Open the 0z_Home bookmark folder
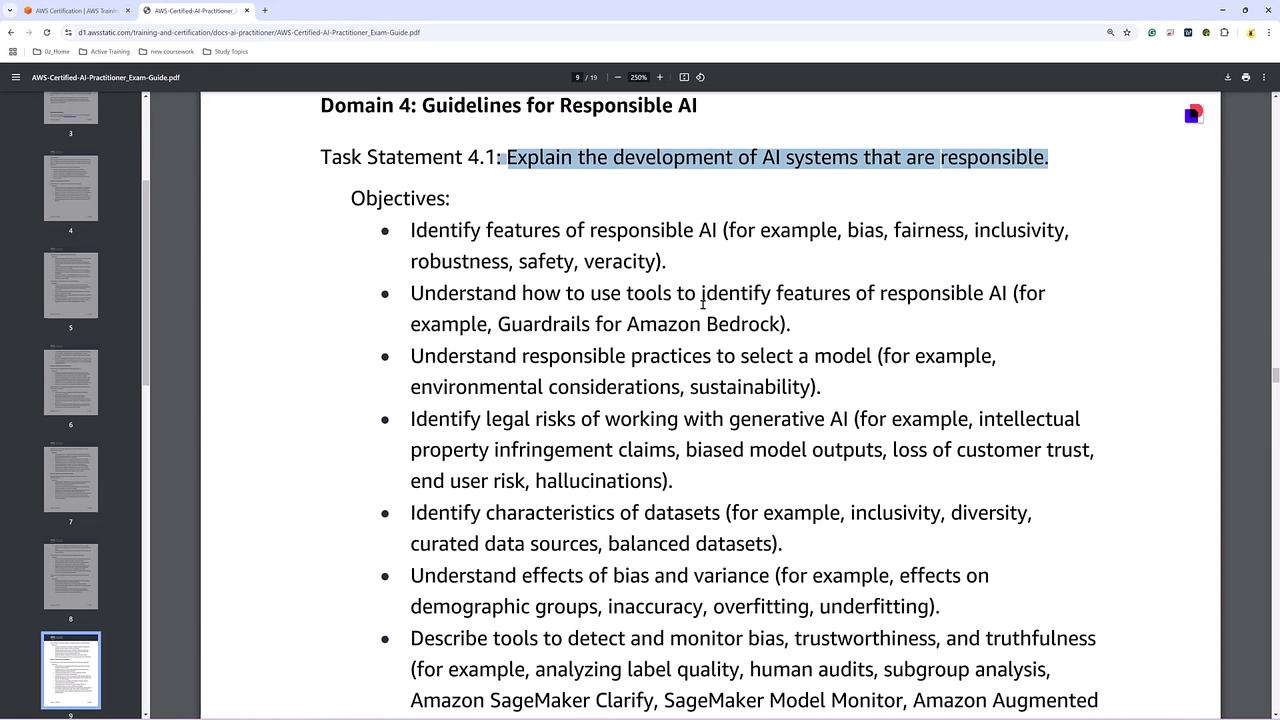The image size is (1280, 720). tap(51, 52)
